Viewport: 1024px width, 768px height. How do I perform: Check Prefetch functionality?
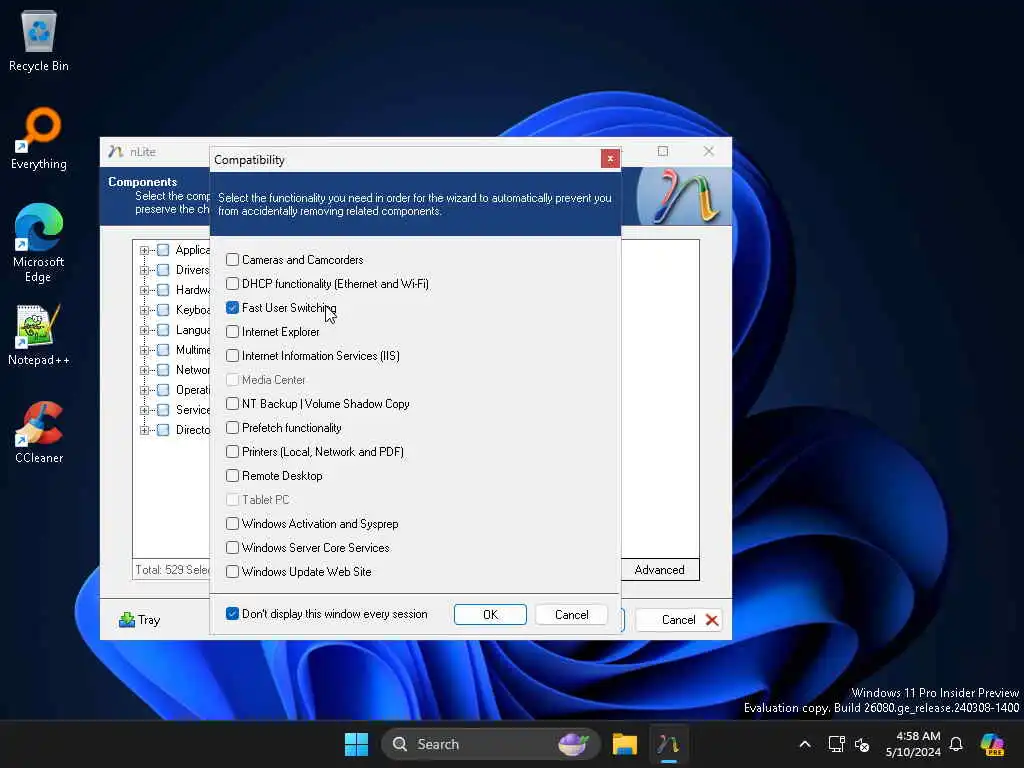pos(232,428)
